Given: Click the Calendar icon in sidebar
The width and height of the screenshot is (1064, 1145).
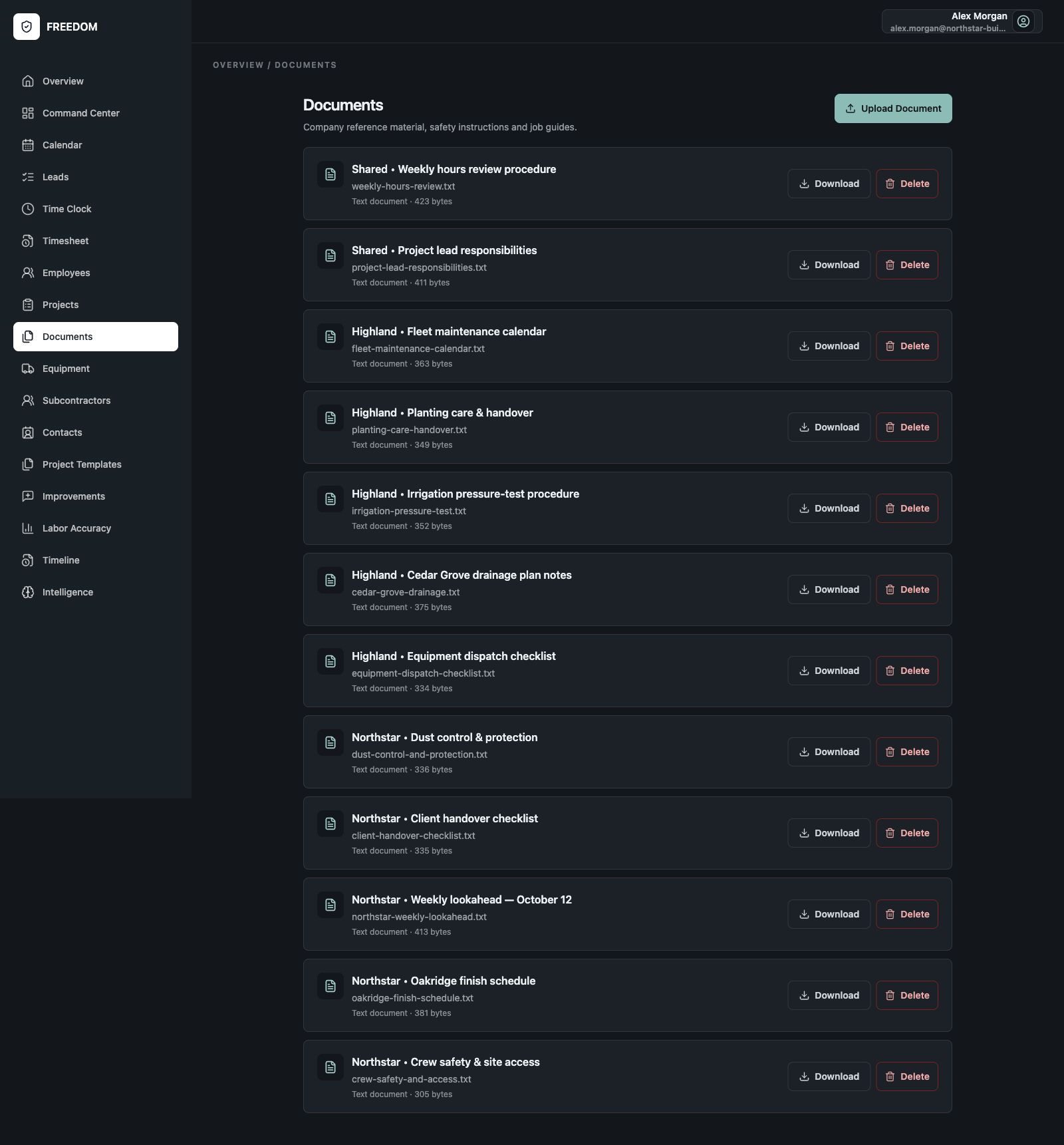Looking at the screenshot, I should coord(28,145).
